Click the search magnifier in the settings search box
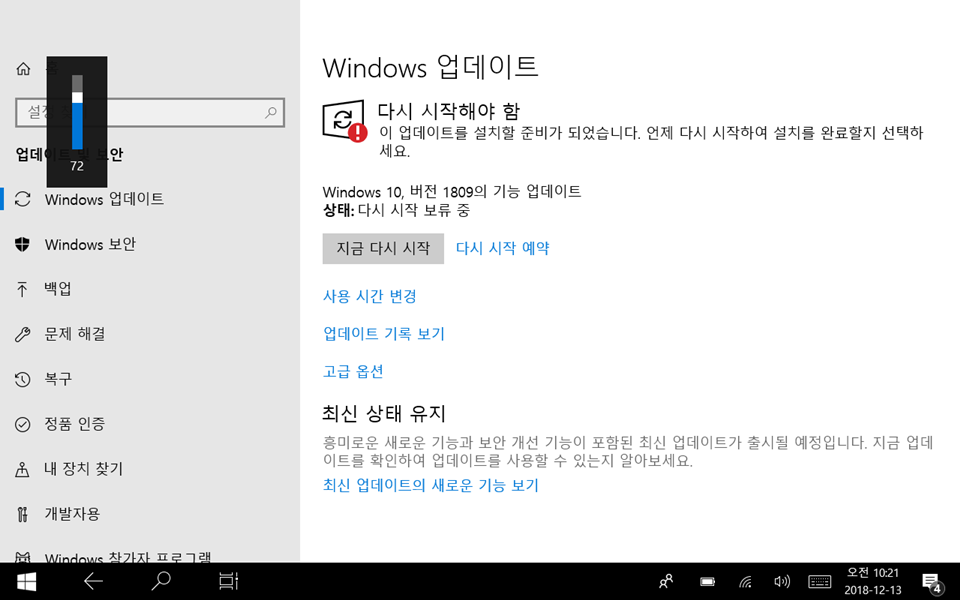 click(271, 112)
